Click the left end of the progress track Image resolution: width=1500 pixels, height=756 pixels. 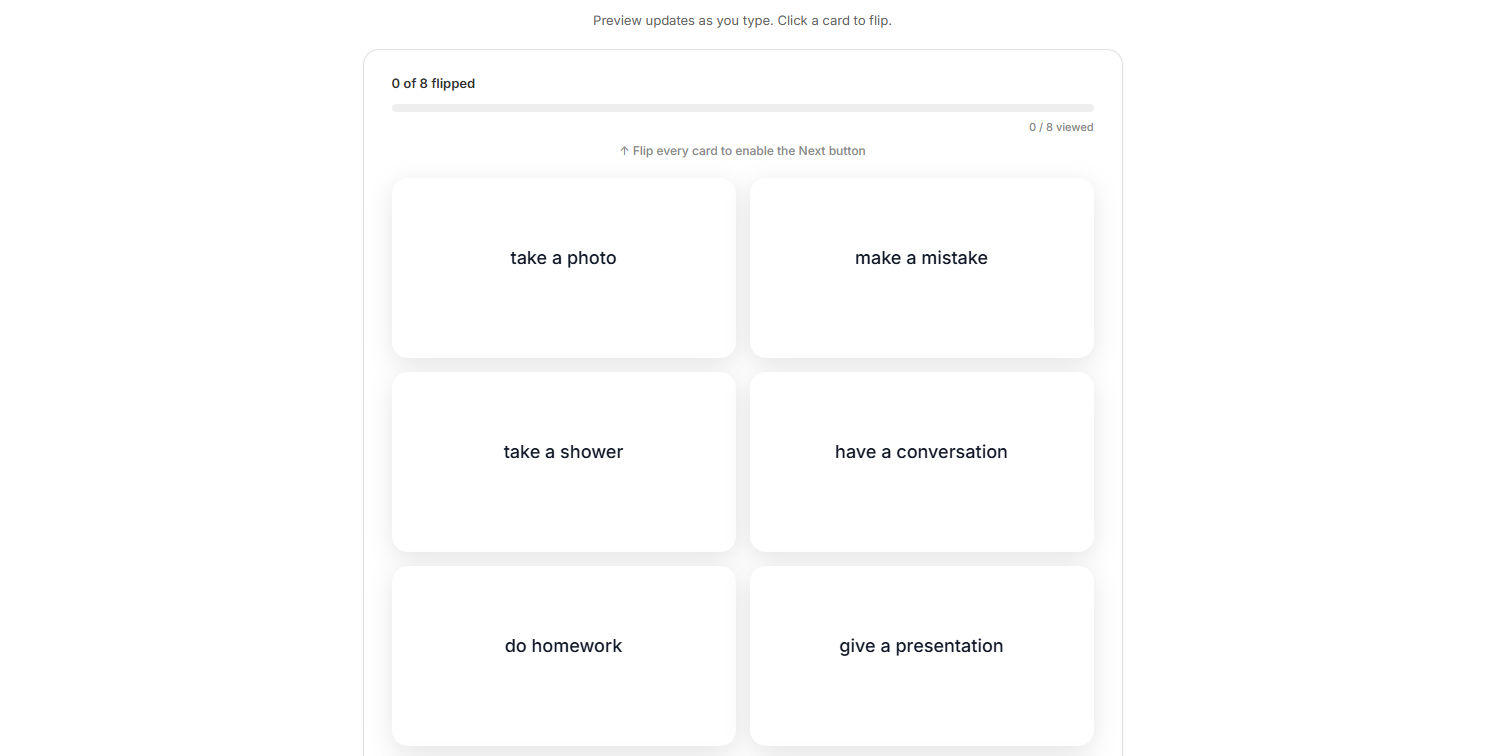pyautogui.click(x=396, y=108)
